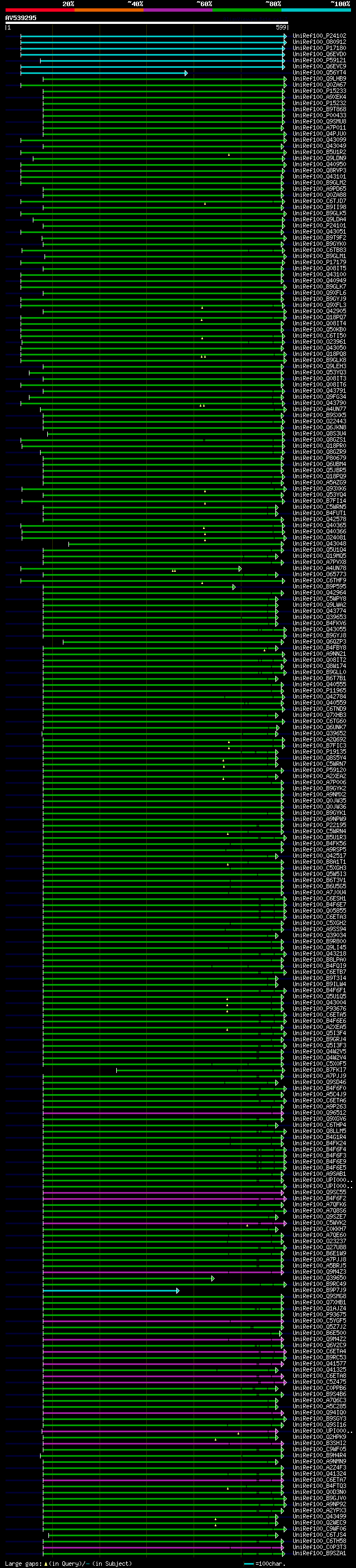The width and height of the screenshot is (356, 1568).
Task: Open hit UniRef100_C5WRN7
Action: tap(319, 764)
